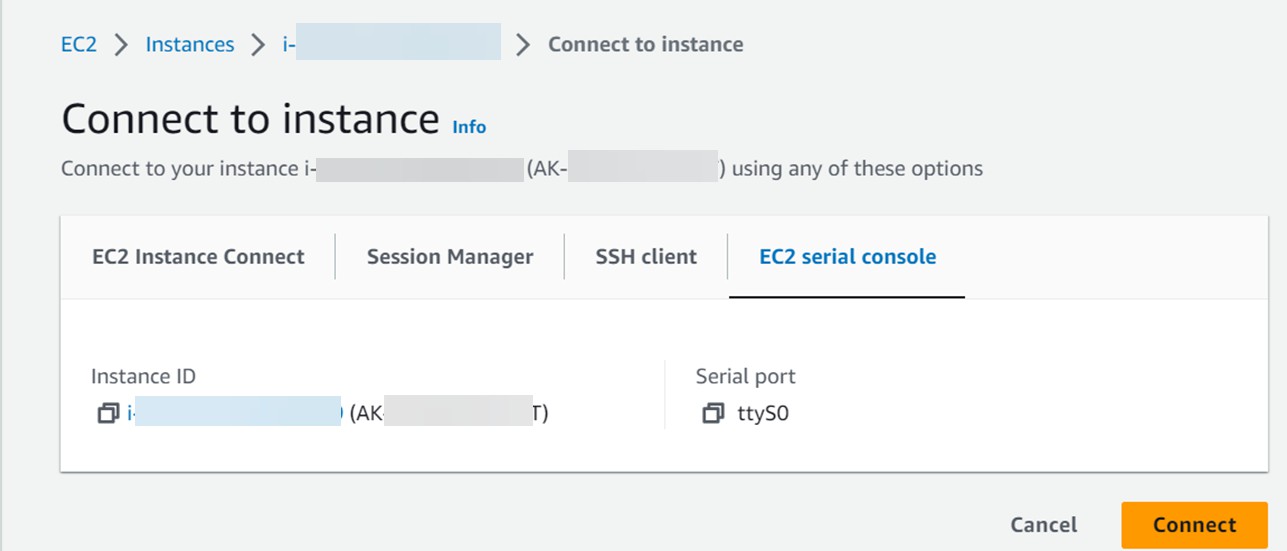The image size is (1287, 551).
Task: Switch to Session Manager tab
Action: (450, 257)
